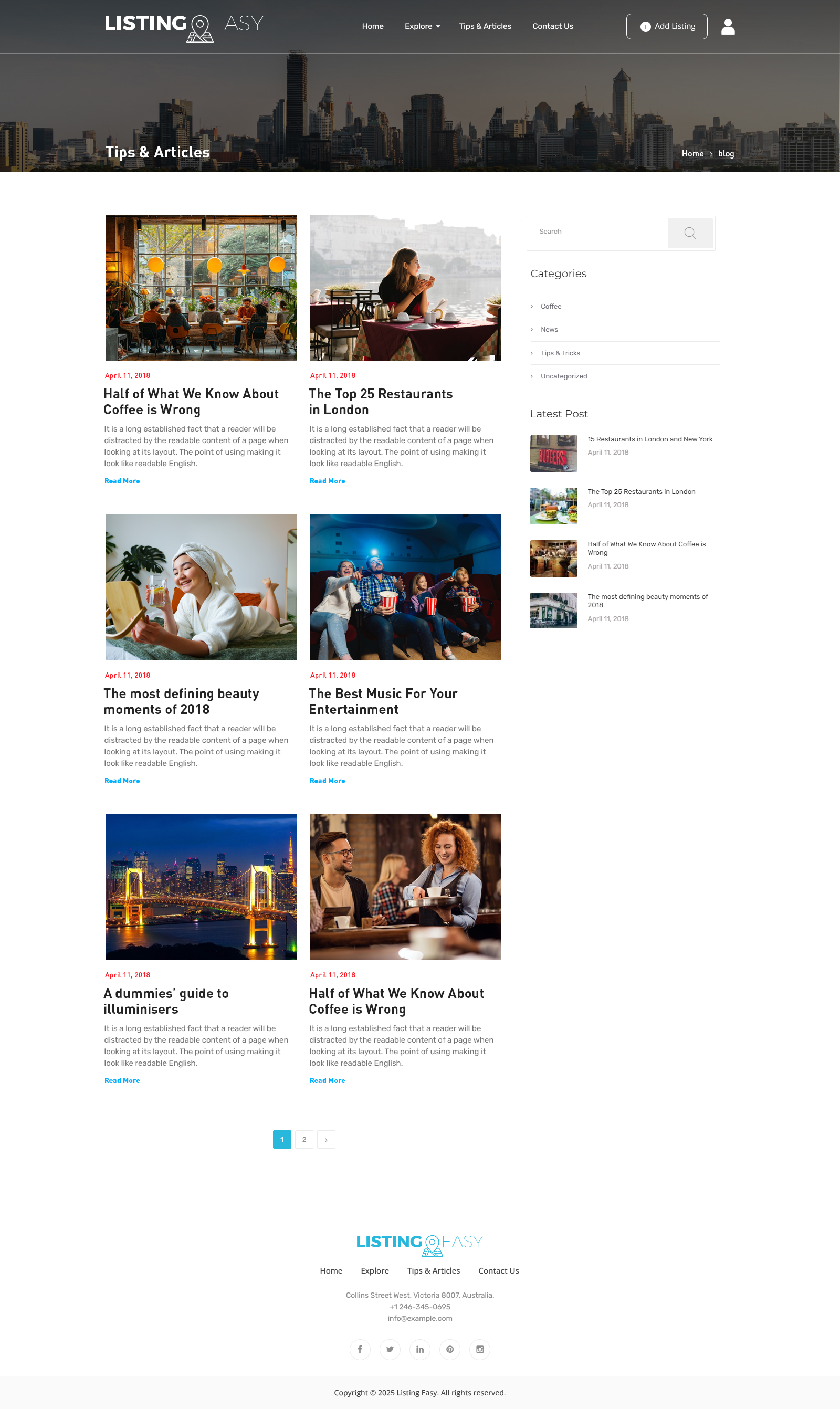This screenshot has height=1409, width=840.
Task: Click the search magnifier icon button
Action: tap(689, 233)
